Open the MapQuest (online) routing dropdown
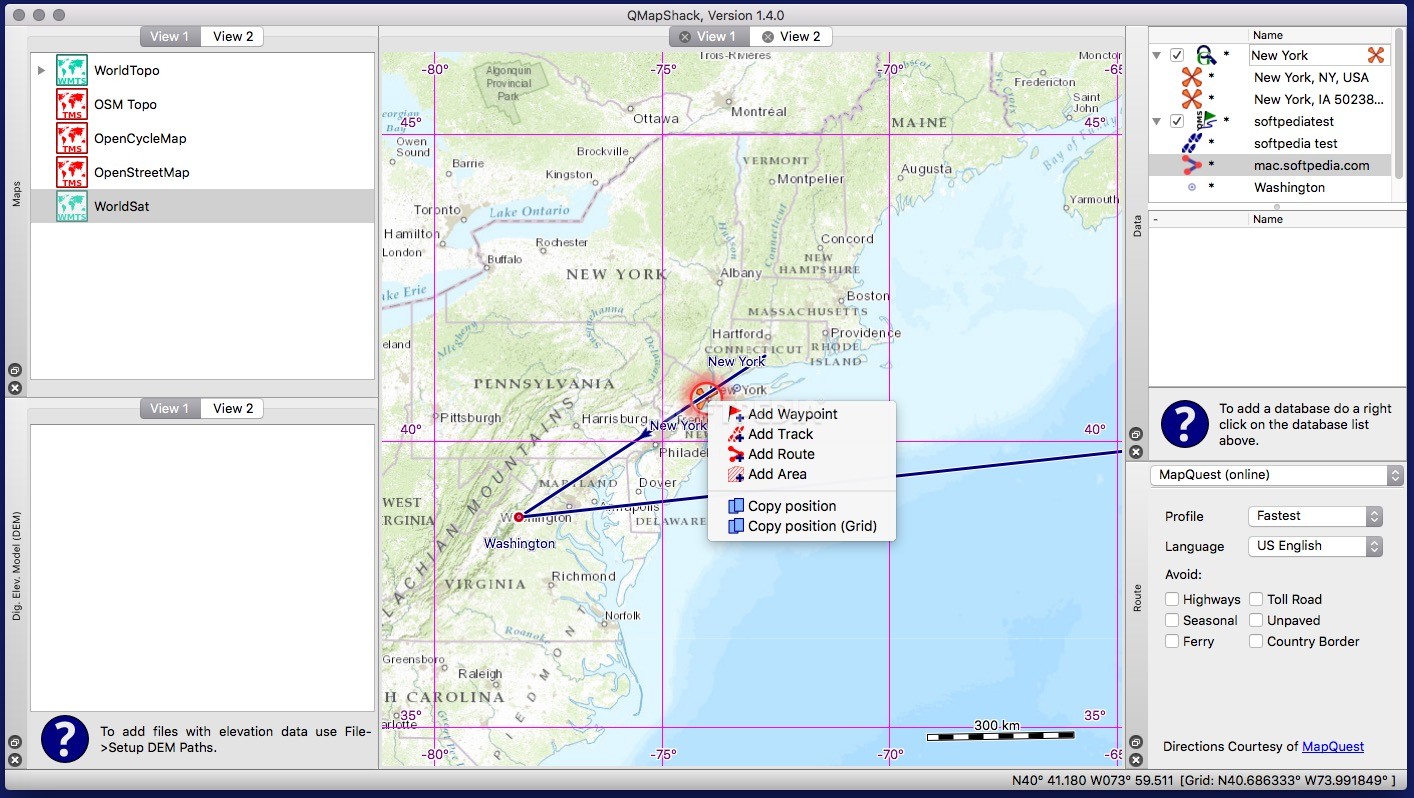This screenshot has height=798, width=1414. coord(1275,475)
